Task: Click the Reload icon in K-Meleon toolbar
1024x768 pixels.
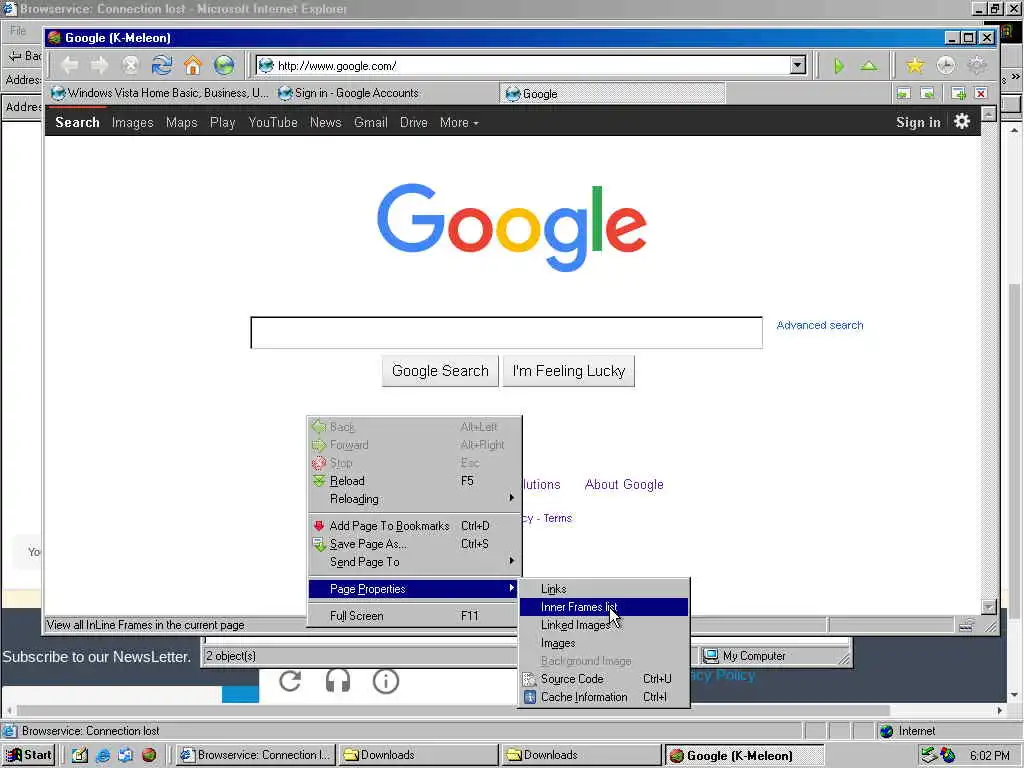Action: (161, 65)
